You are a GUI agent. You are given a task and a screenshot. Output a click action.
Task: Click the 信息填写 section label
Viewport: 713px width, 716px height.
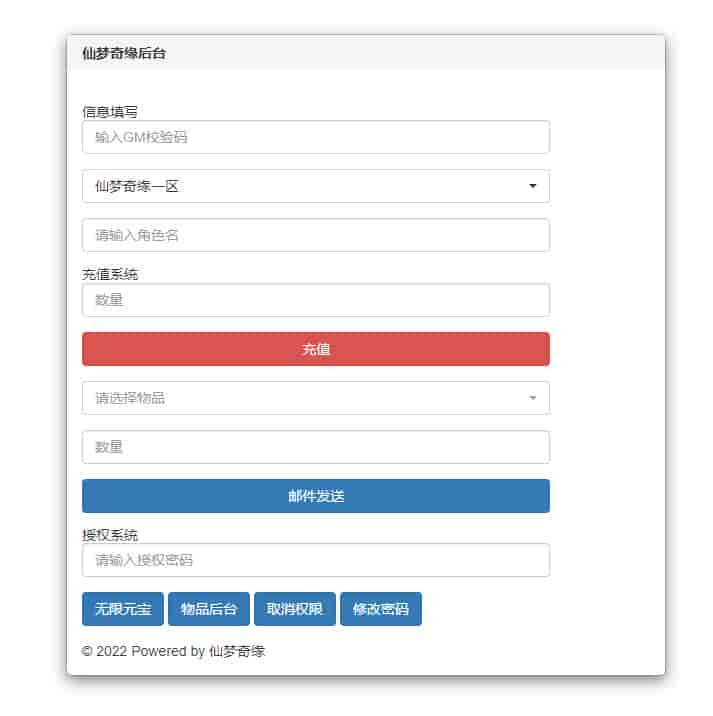click(110, 112)
